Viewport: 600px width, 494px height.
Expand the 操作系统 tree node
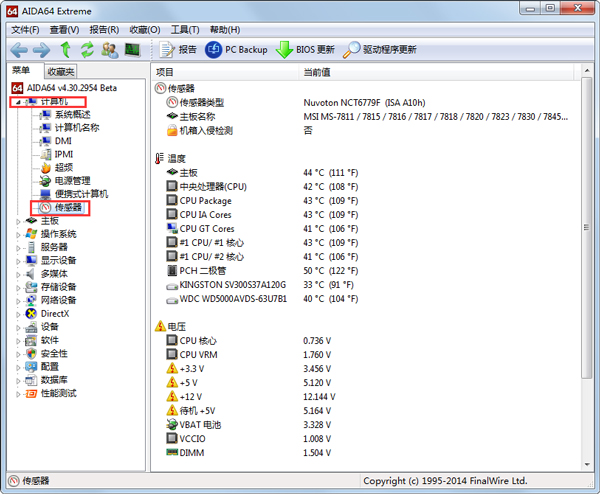point(18,235)
